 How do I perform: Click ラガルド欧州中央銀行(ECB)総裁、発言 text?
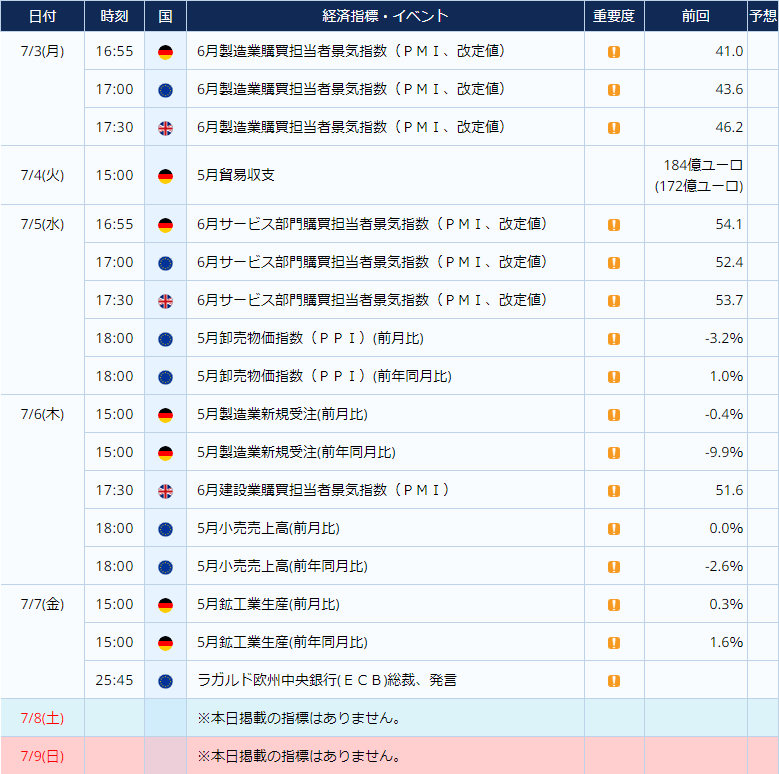click(326, 680)
